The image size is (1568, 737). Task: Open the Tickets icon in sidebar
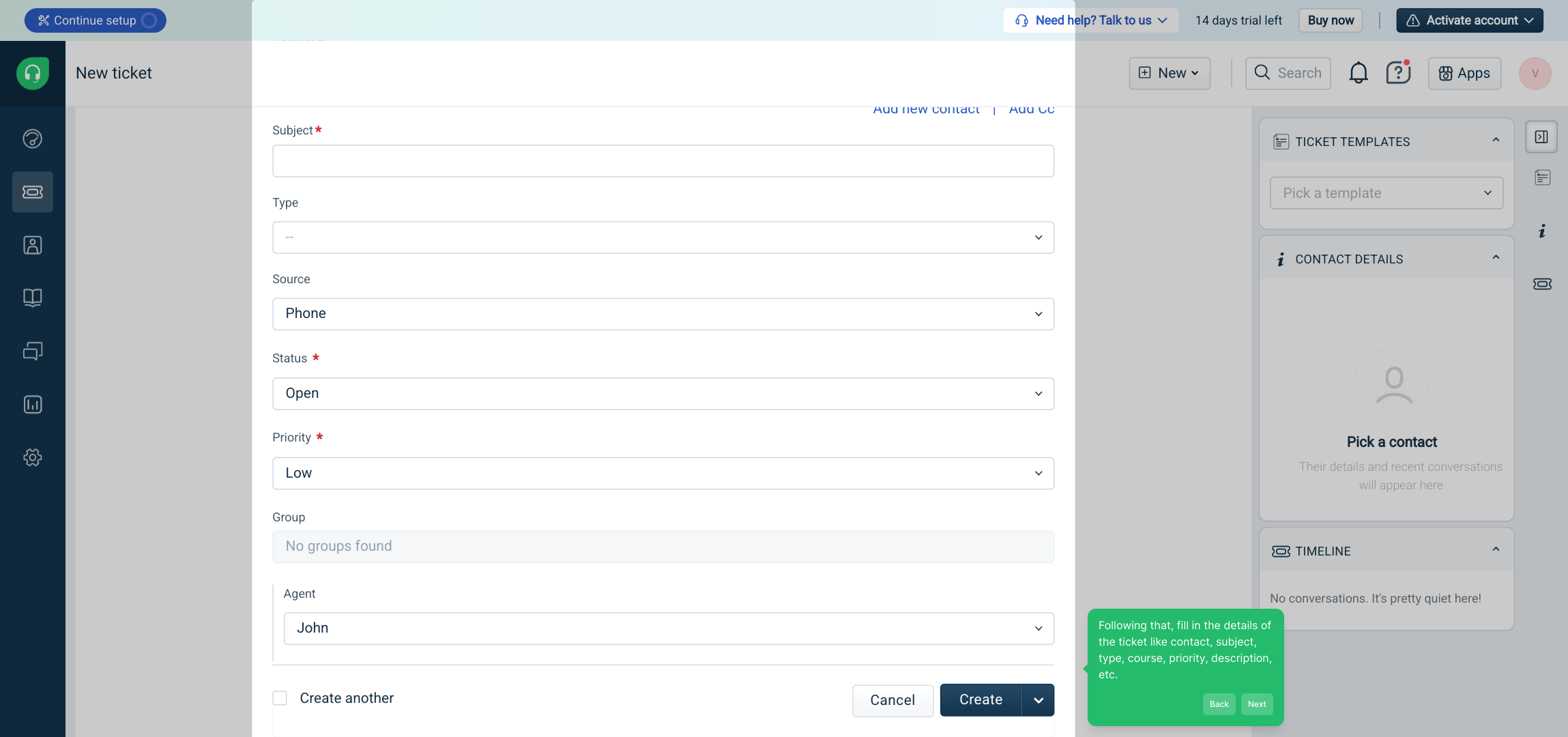click(32, 192)
